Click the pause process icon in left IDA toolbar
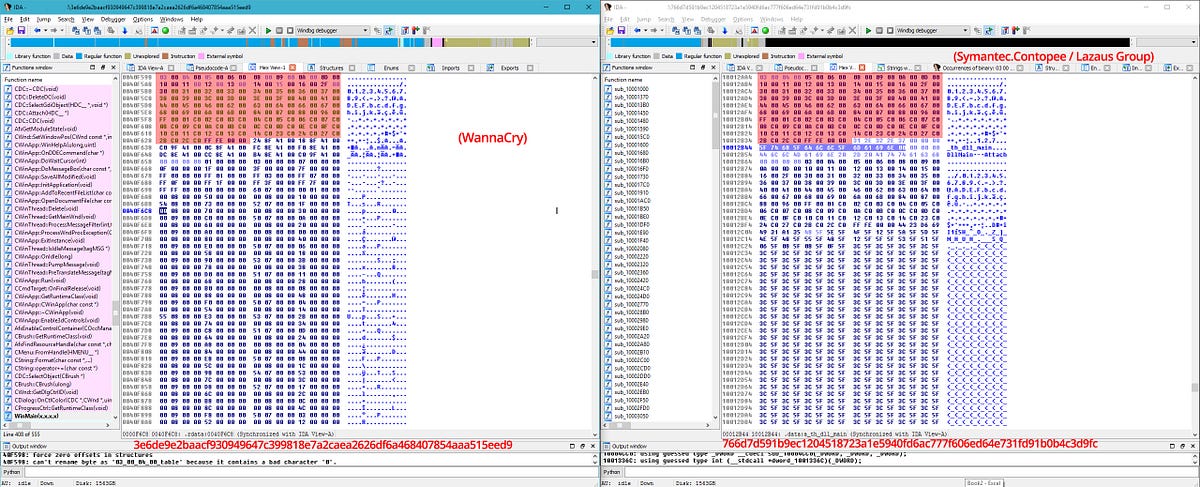This screenshot has height=487, width=1200. coord(279,30)
